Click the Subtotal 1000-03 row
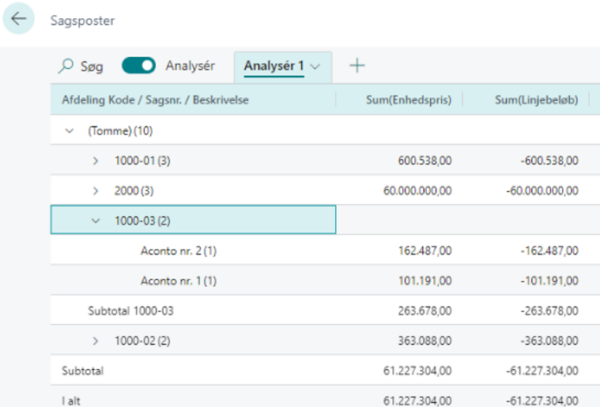This screenshot has height=407, width=600. click(325, 310)
